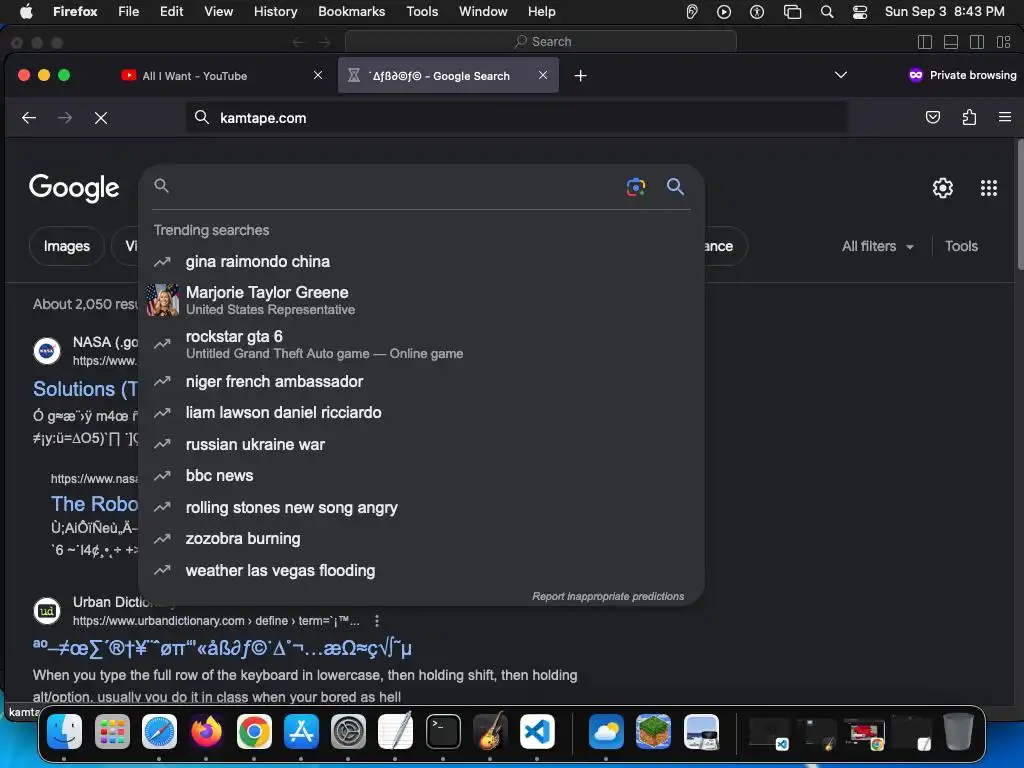Open System Settings from the dock

[348, 731]
